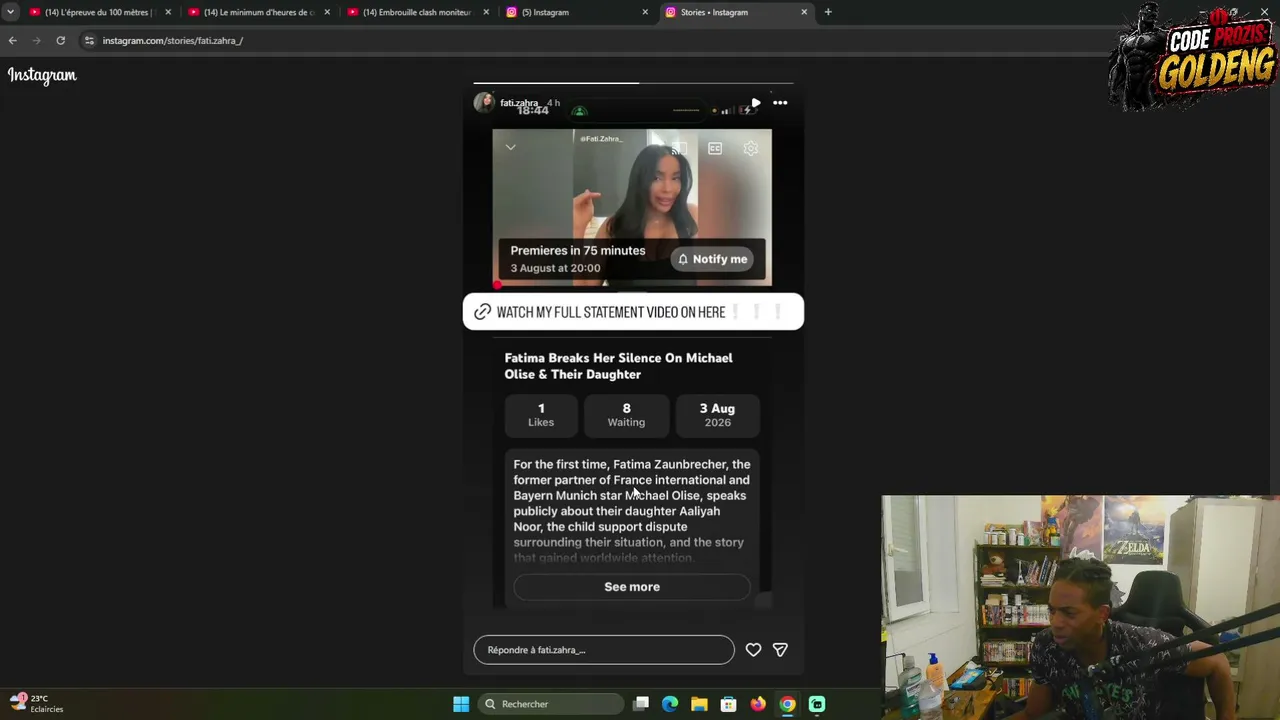This screenshot has height=720, width=1280.
Task: Close the 'L'épreuve du 100 mètres' tab
Action: tap(168, 12)
